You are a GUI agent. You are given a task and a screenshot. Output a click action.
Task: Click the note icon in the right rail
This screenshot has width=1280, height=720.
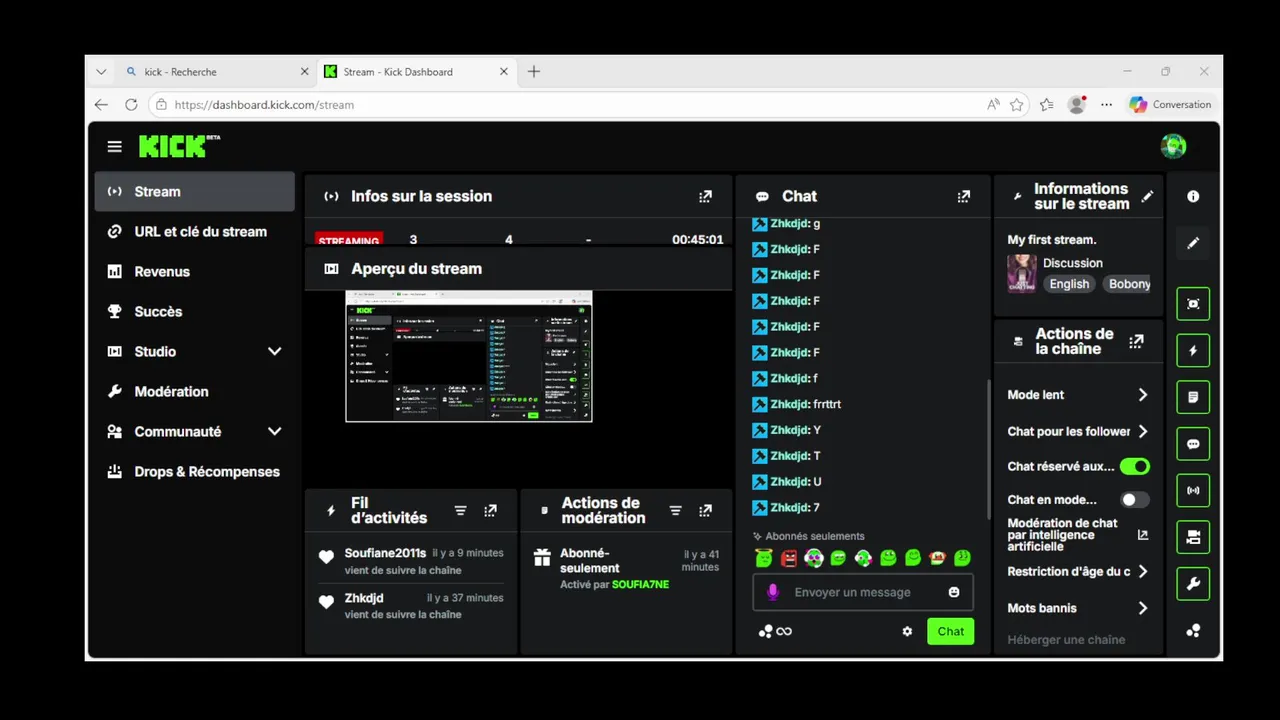(x=1193, y=397)
